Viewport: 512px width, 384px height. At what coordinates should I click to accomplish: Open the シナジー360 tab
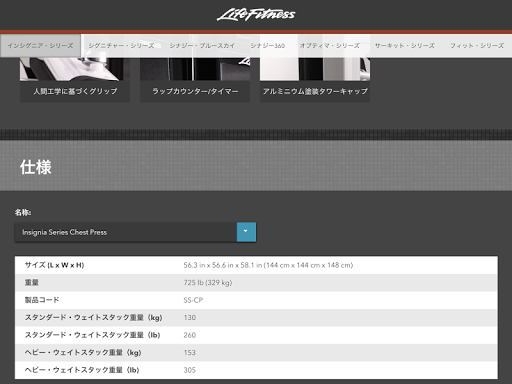click(268, 45)
